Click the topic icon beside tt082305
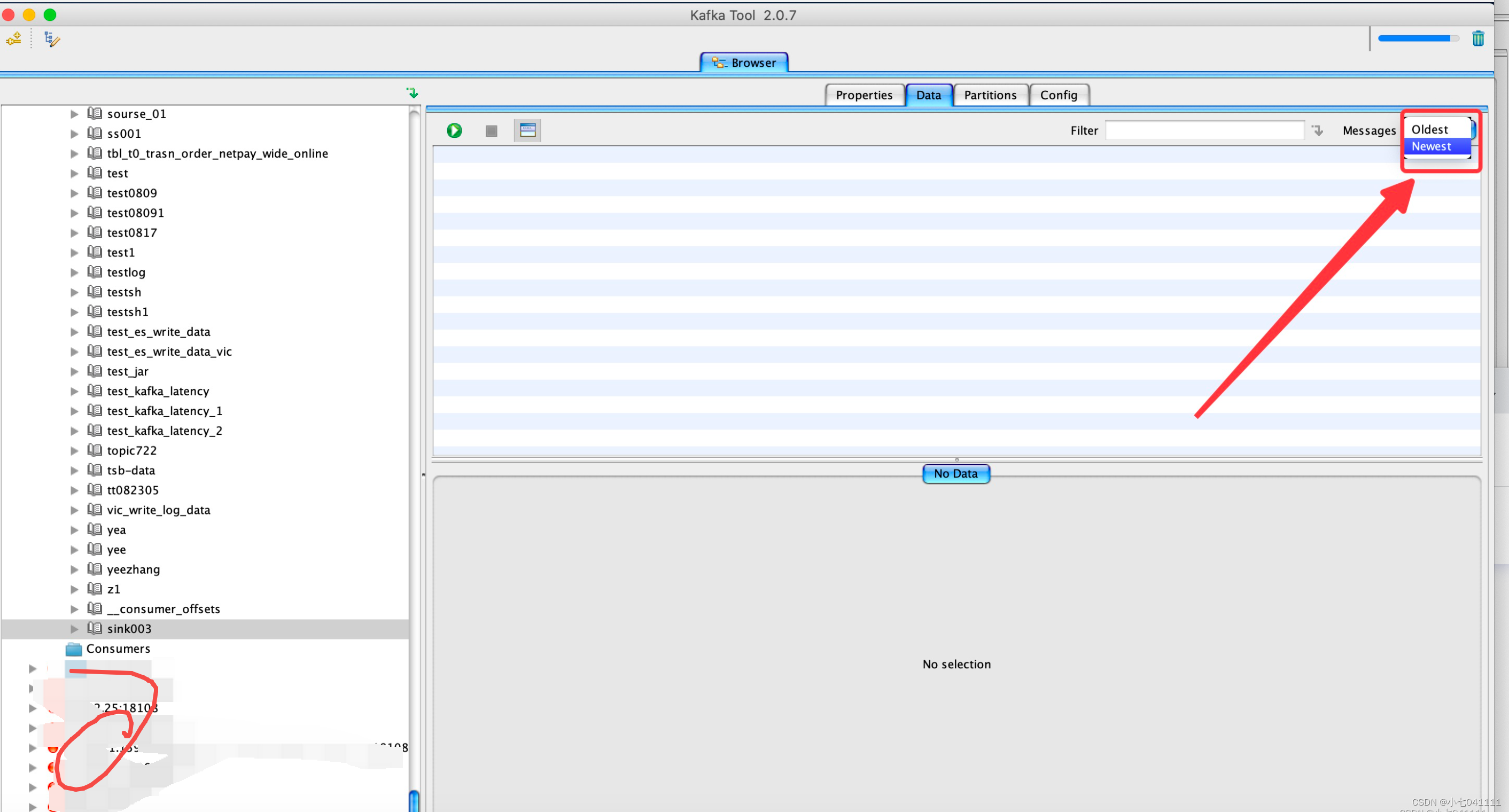This screenshot has width=1509, height=812. click(94, 489)
